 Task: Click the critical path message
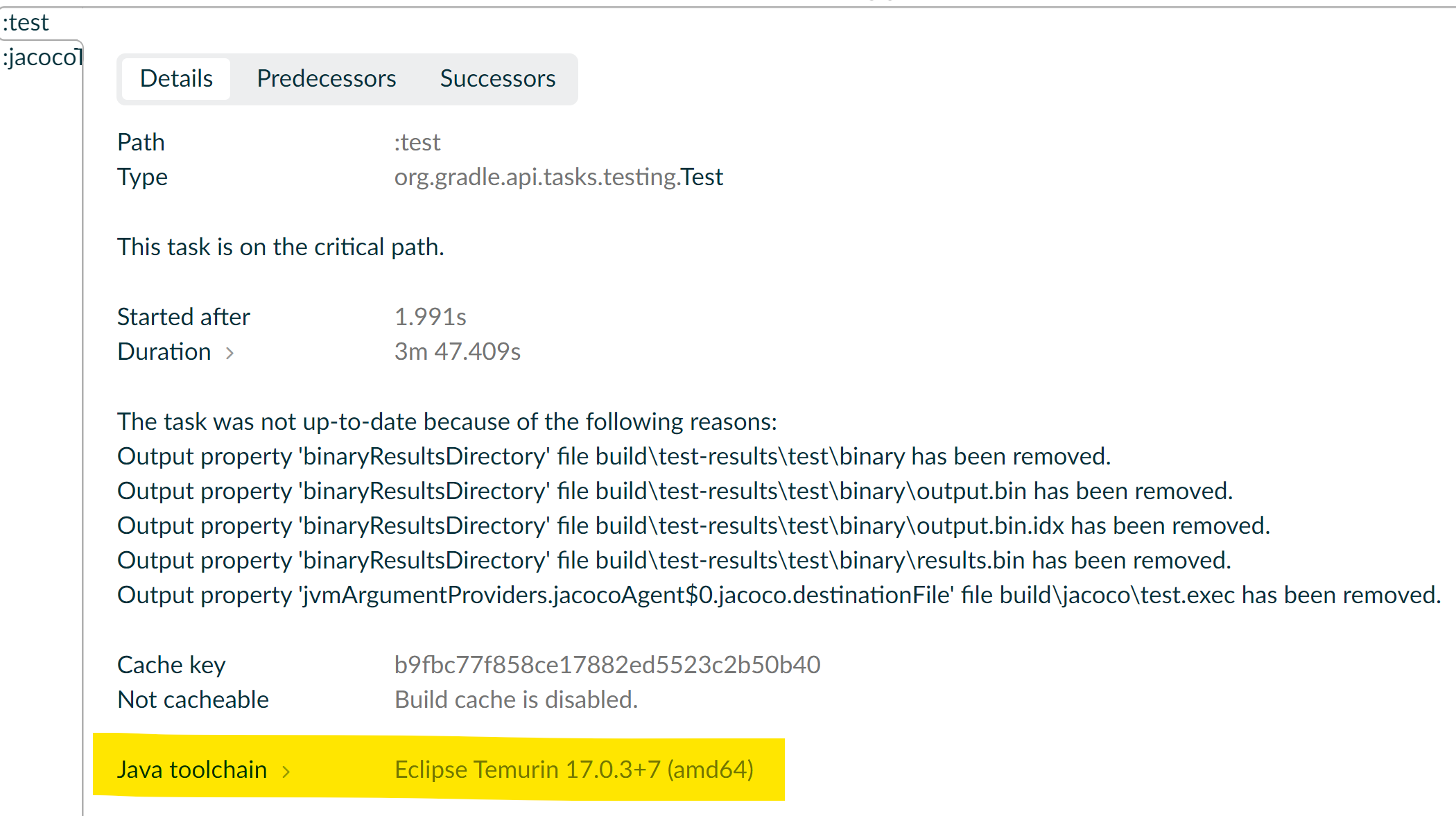(280, 247)
